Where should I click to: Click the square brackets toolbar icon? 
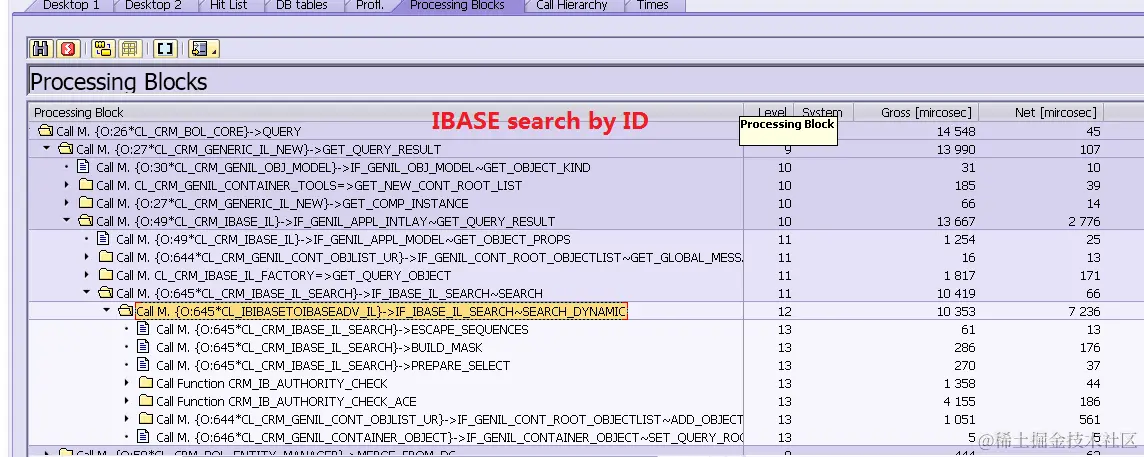point(165,49)
